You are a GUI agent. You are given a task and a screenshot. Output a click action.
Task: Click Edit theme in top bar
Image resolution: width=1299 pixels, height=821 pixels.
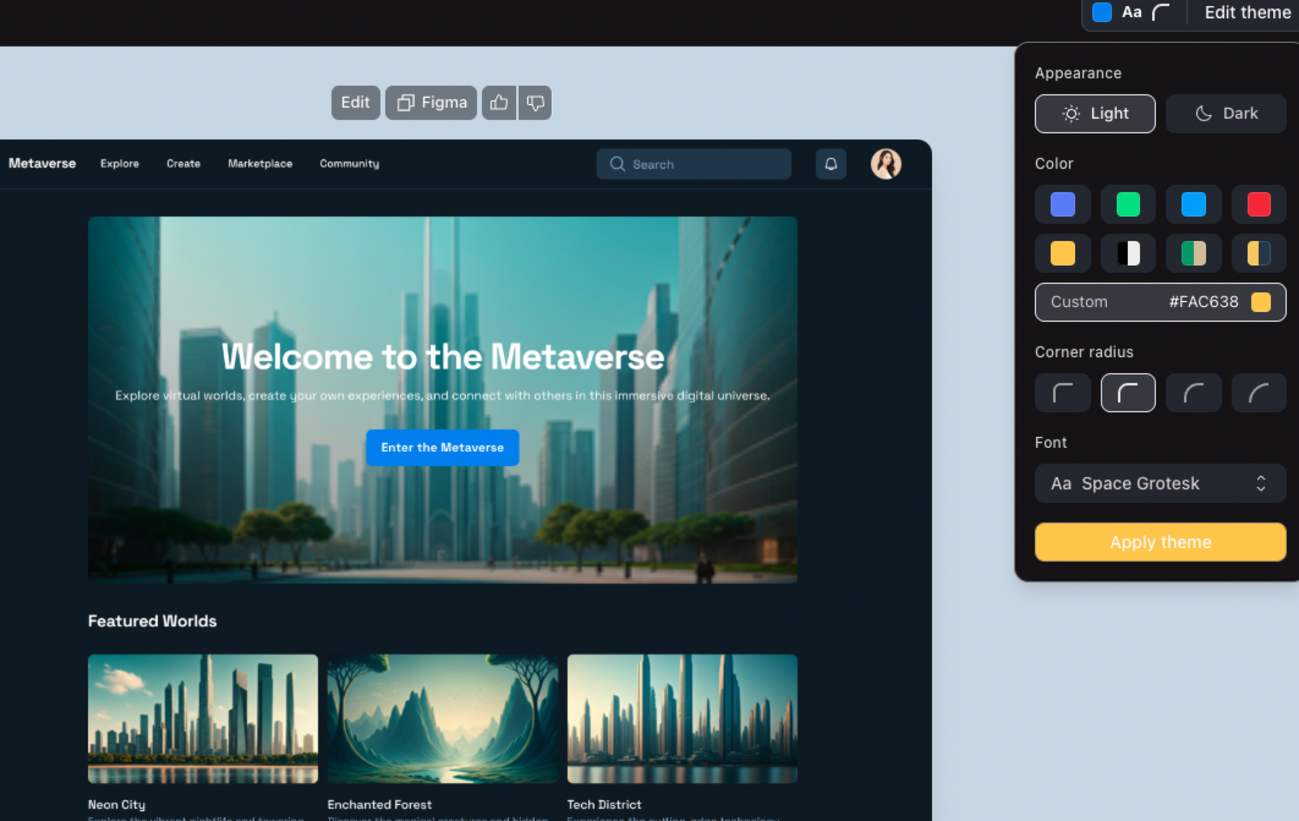coord(1247,12)
